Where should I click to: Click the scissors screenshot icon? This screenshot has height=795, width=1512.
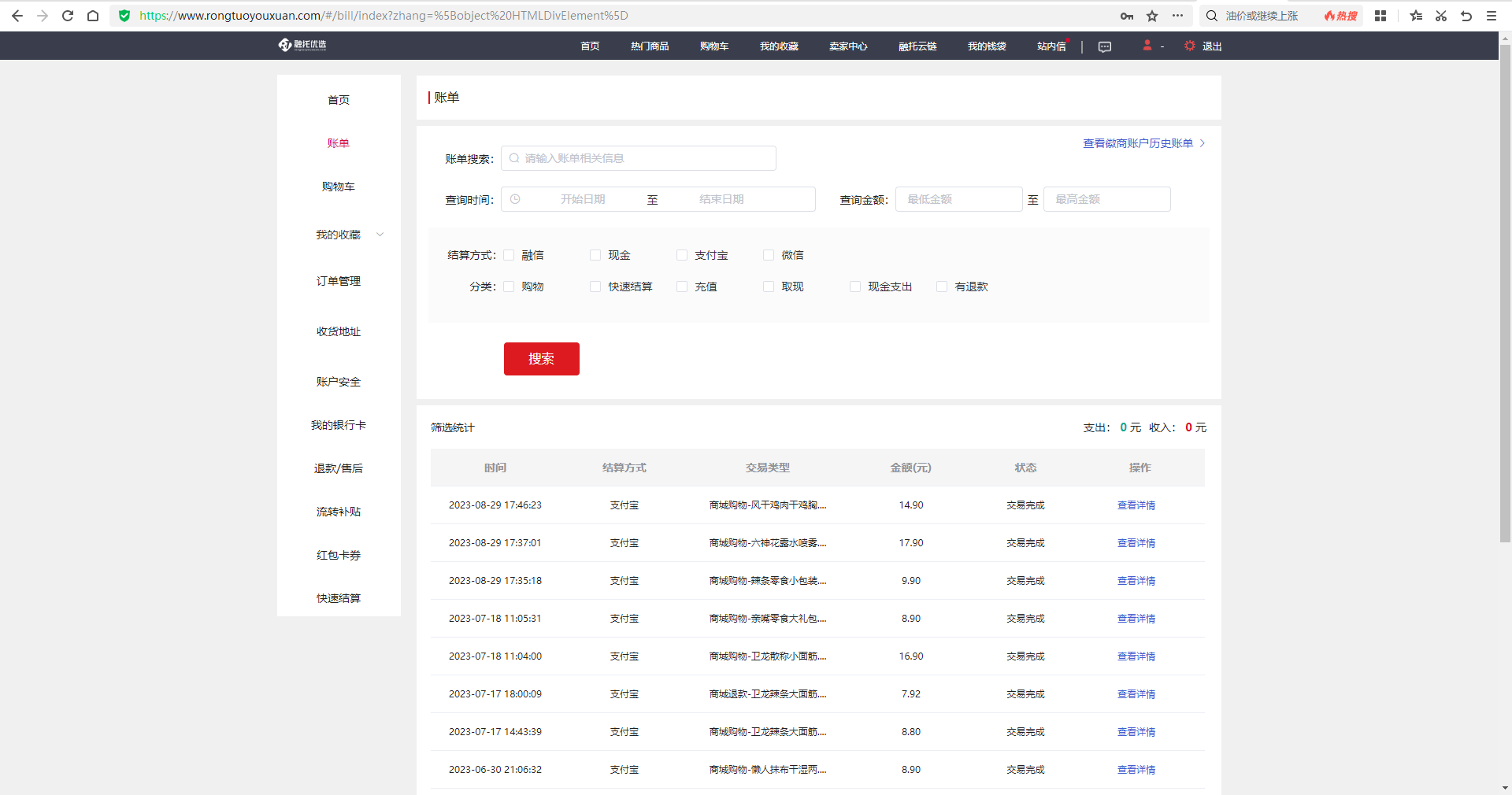[x=1441, y=16]
